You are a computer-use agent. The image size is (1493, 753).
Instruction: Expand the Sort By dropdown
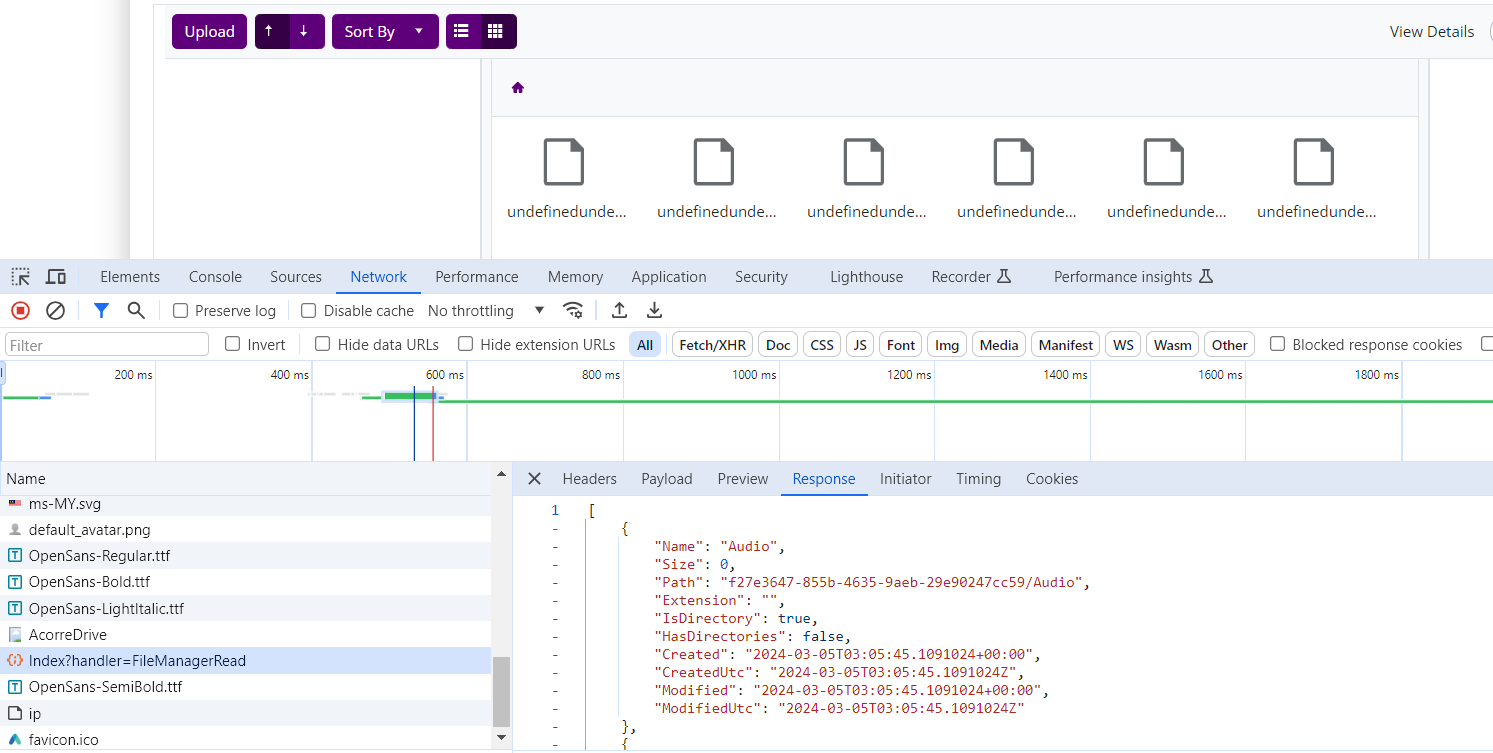pyautogui.click(x=384, y=32)
